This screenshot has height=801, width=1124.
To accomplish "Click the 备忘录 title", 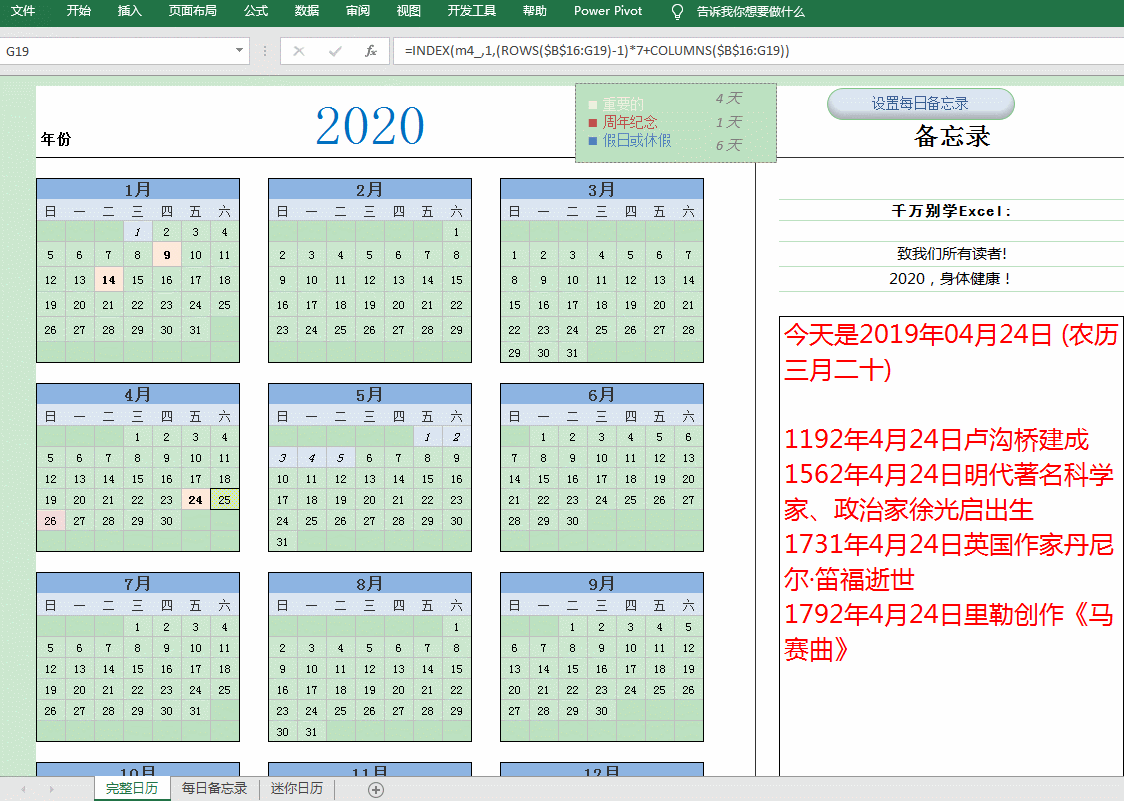I will [x=952, y=136].
